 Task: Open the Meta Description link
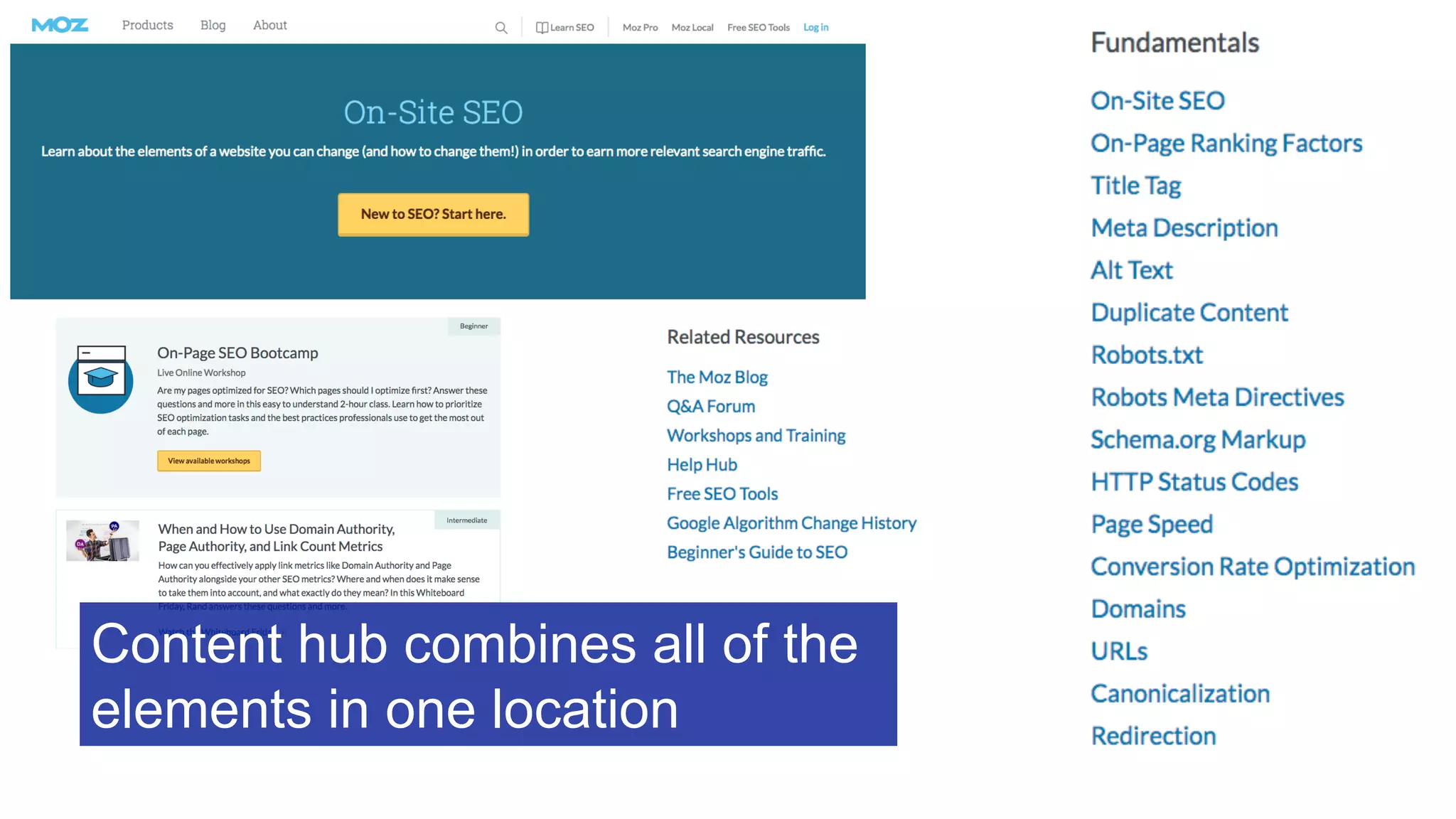1184,228
